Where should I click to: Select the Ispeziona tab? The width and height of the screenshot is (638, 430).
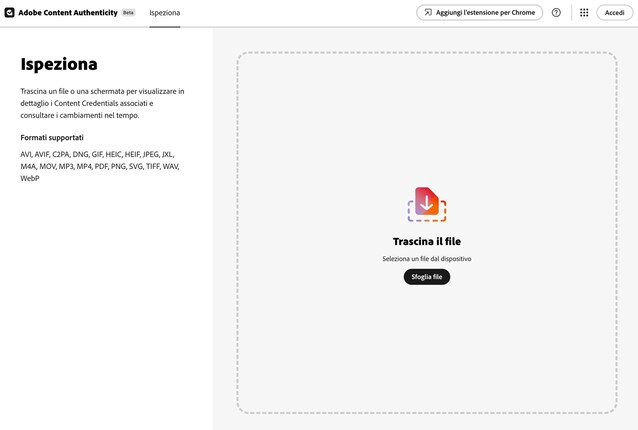click(165, 13)
